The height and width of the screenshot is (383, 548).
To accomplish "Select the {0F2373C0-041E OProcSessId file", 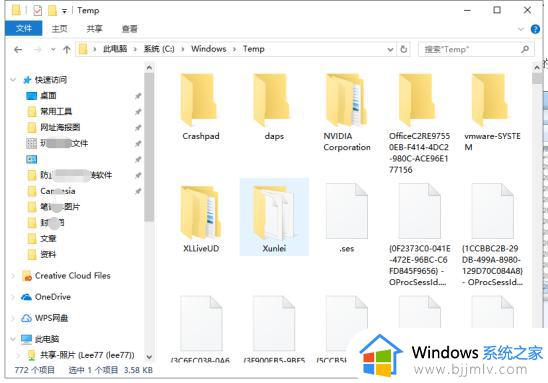I will pos(419,235).
